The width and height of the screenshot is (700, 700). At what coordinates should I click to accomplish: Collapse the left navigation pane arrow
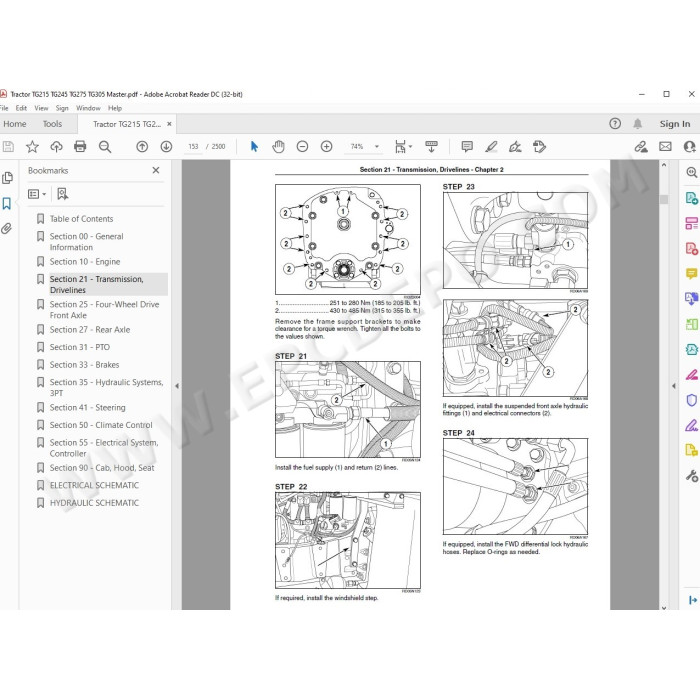177,386
